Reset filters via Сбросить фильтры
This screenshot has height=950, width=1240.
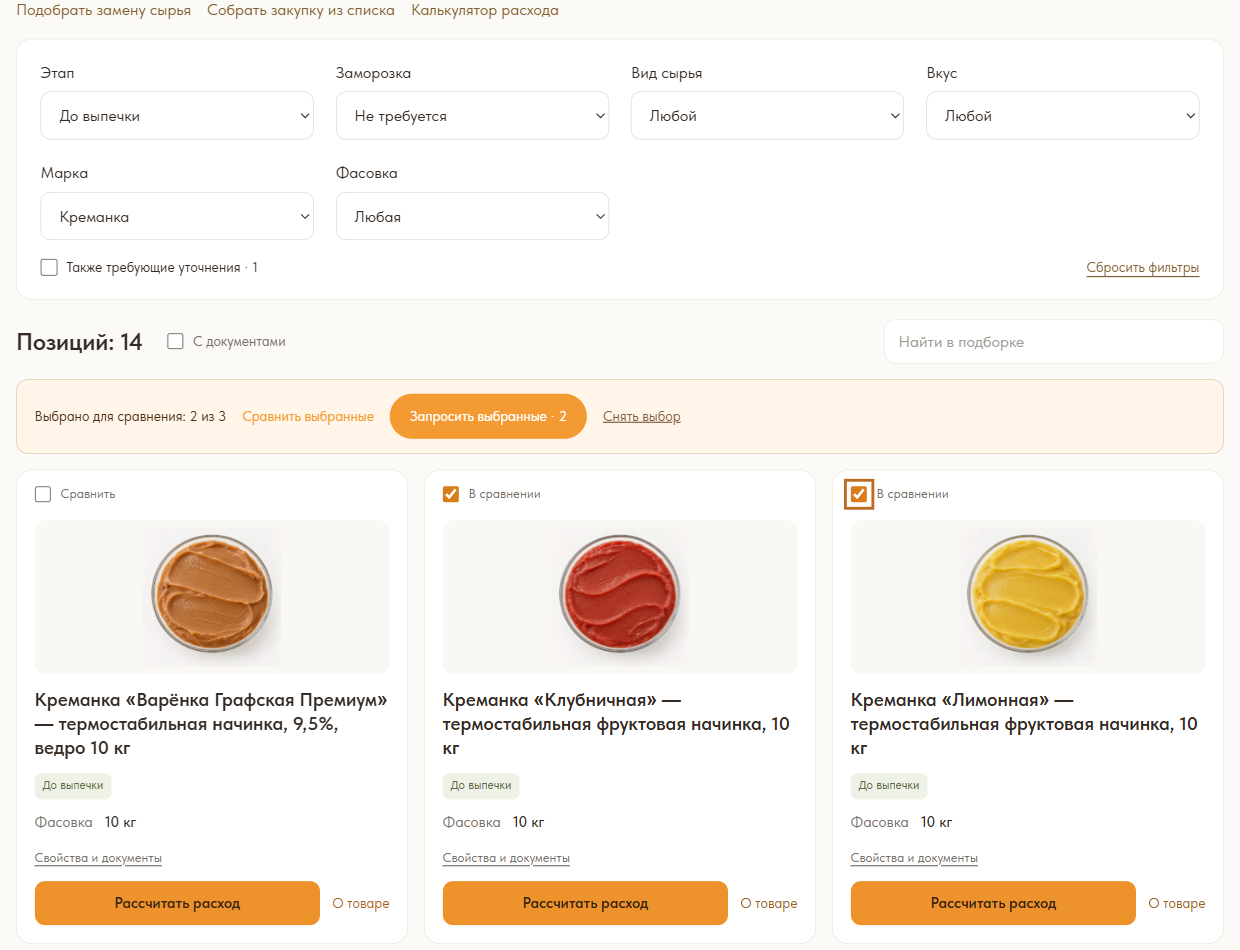[x=1143, y=268]
